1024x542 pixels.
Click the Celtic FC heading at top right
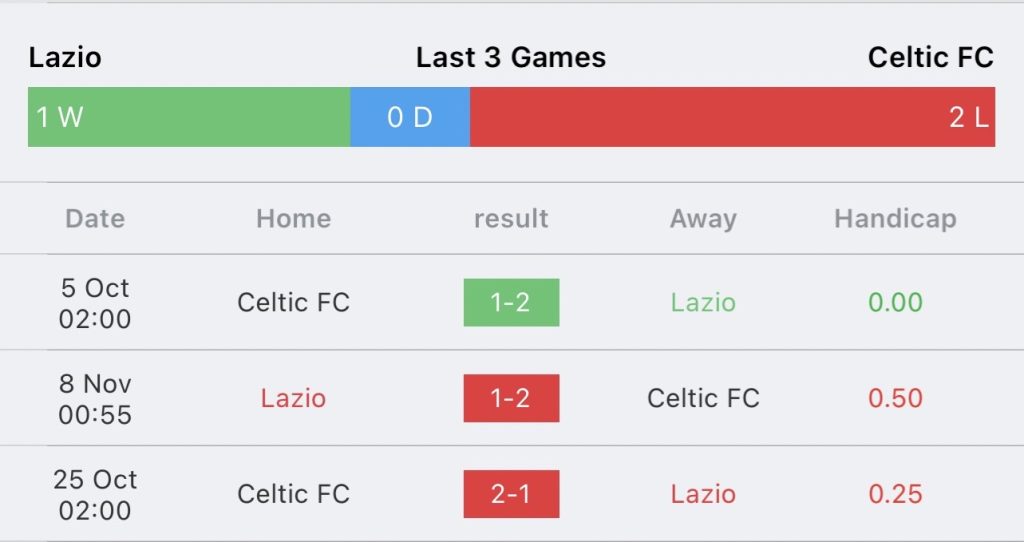click(x=931, y=57)
